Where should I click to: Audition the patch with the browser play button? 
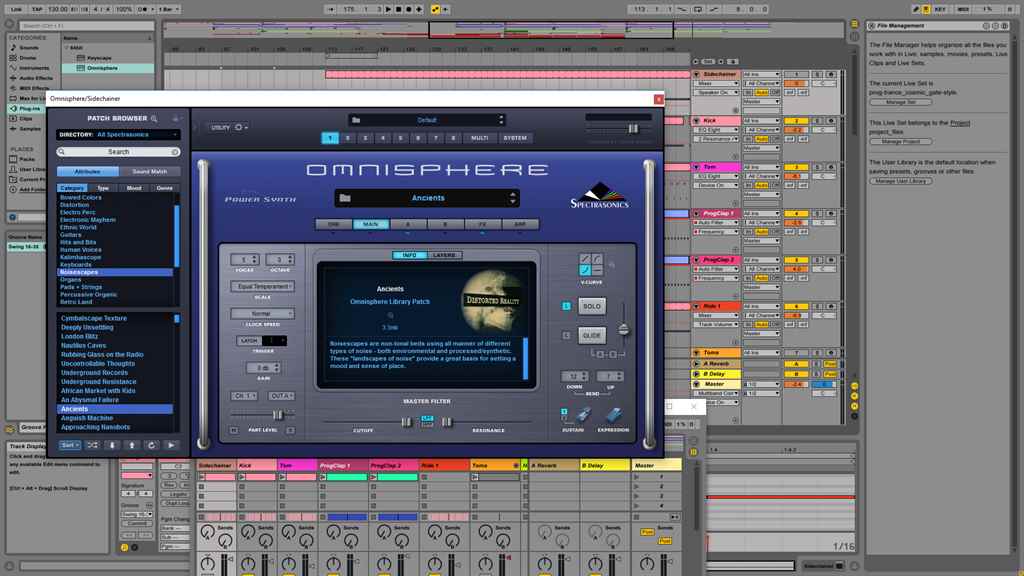point(171,445)
